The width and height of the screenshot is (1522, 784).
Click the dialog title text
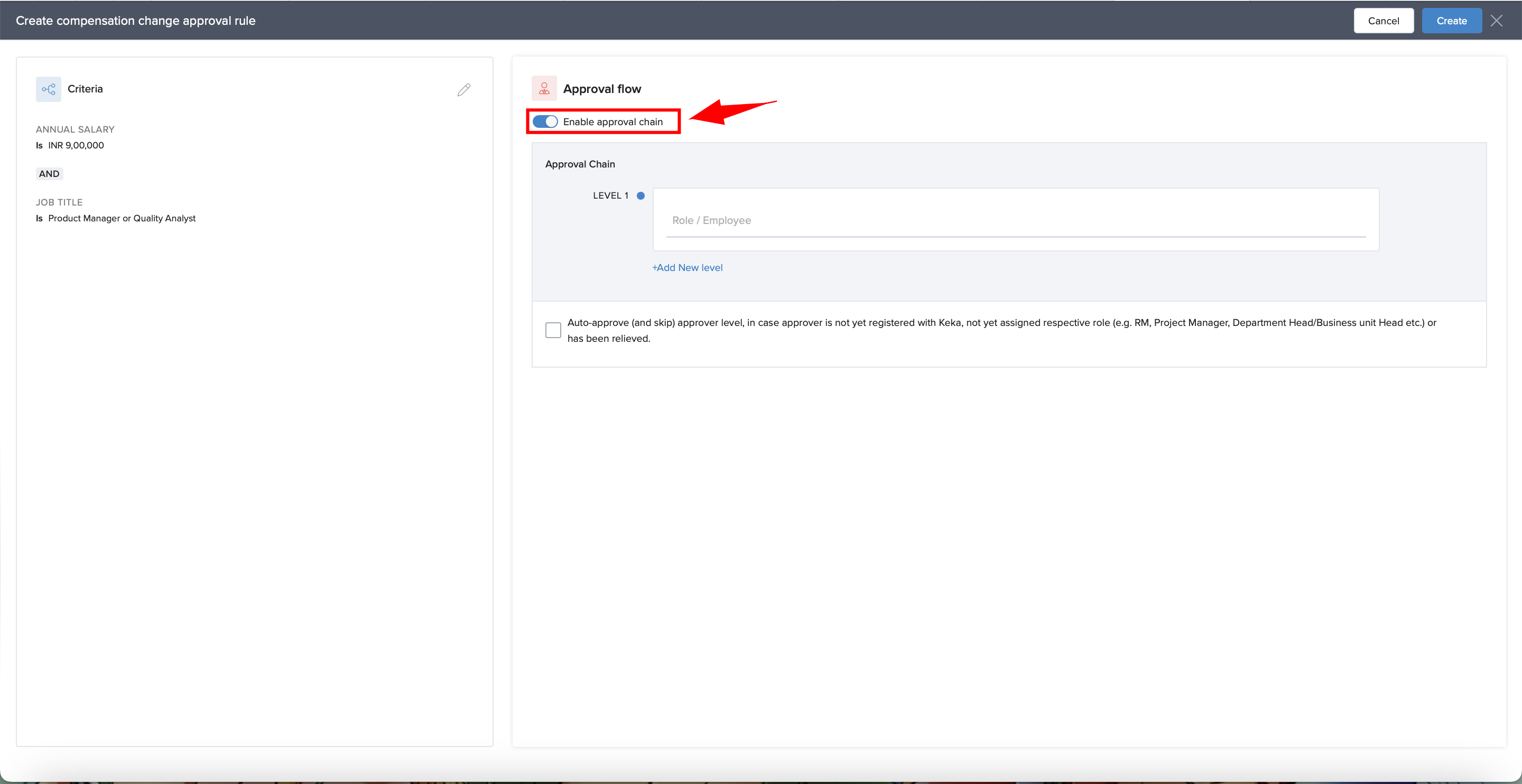[x=135, y=21]
